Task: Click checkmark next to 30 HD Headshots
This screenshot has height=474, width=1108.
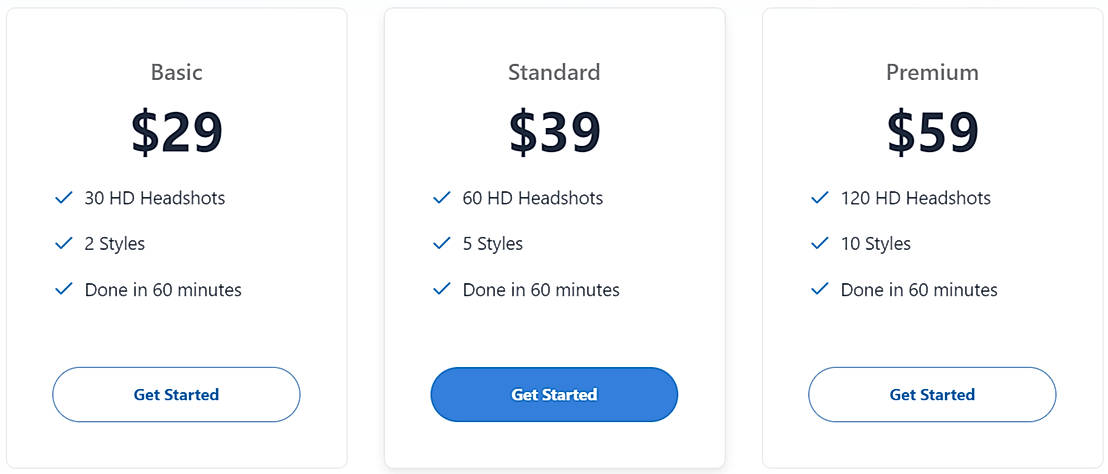Action: (64, 198)
